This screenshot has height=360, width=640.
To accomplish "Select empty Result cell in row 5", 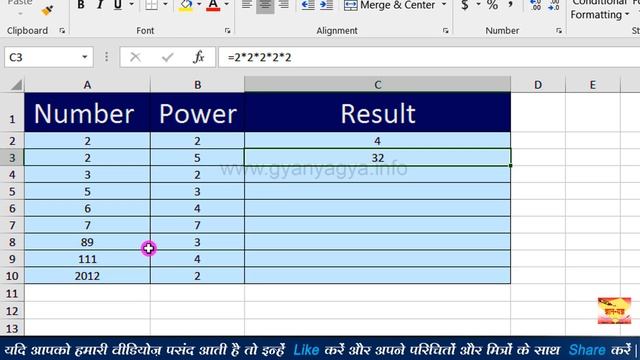I will coord(378,191).
